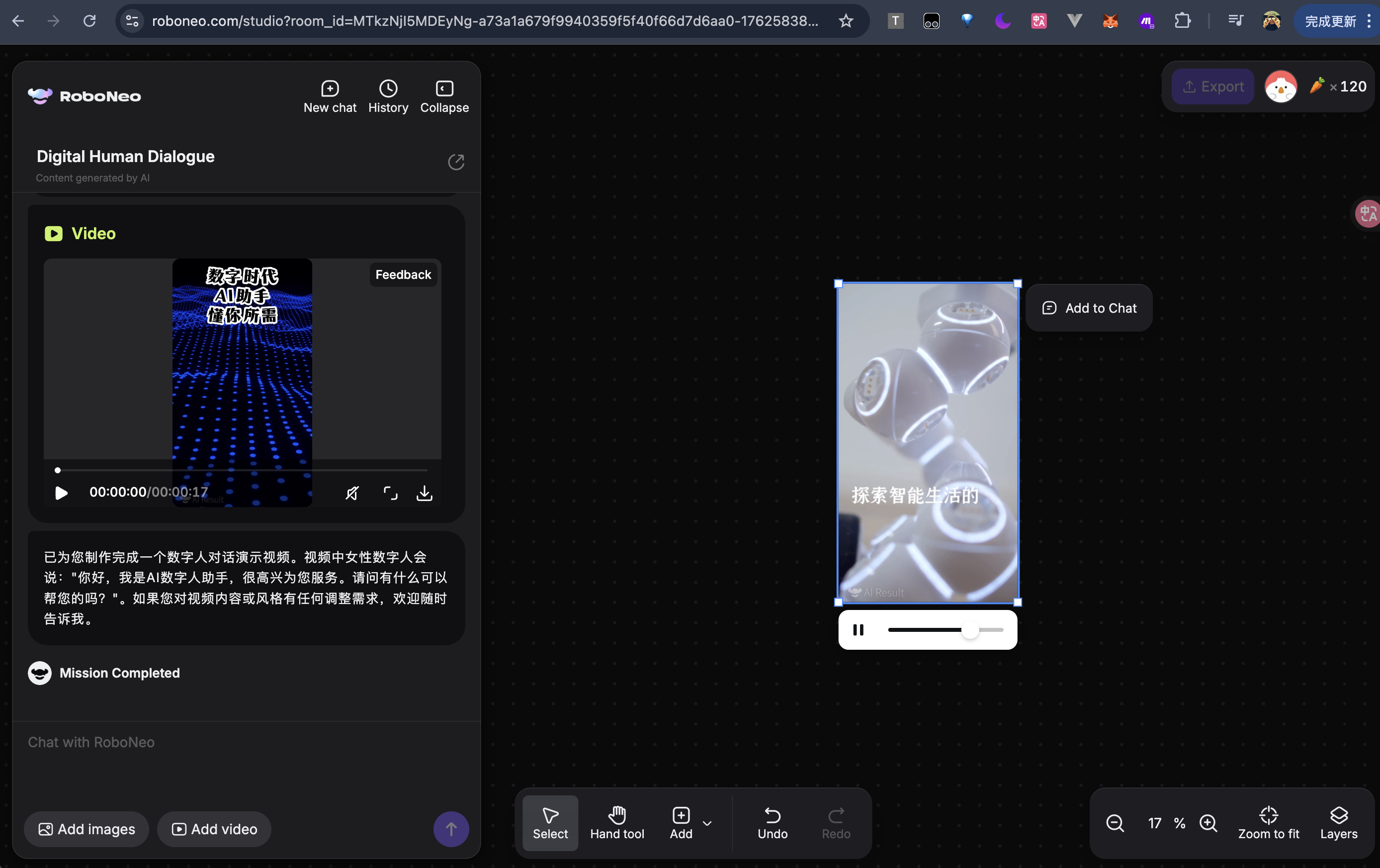
Task: Expand the Add tool dropdown arrow
Action: click(x=707, y=823)
